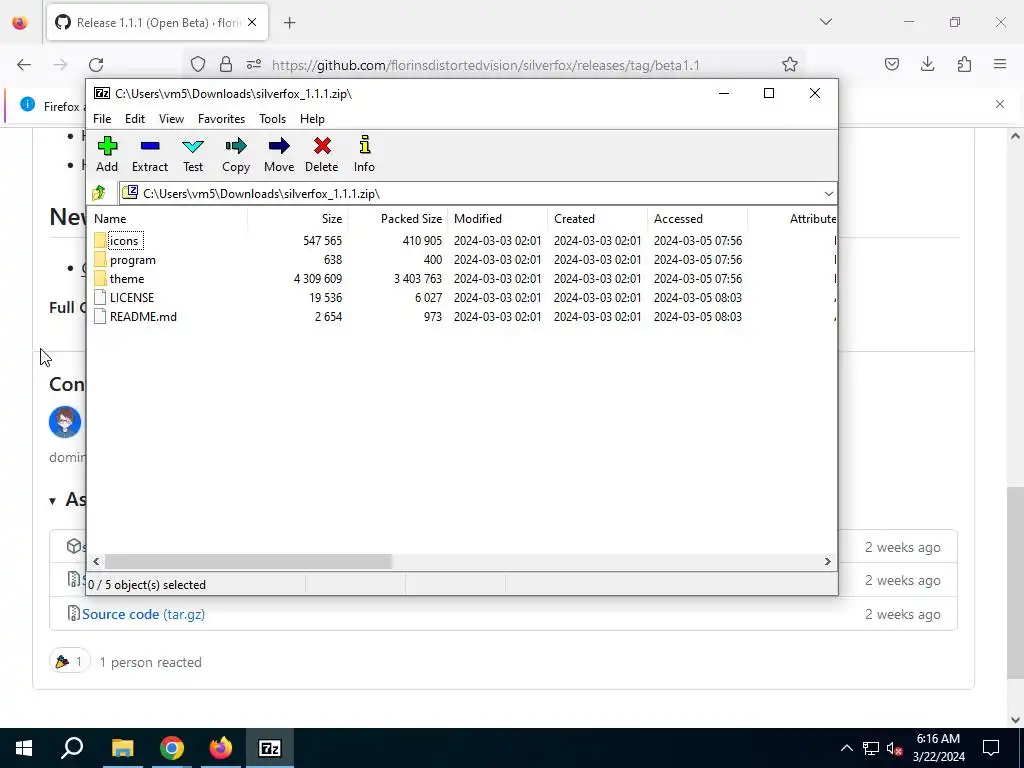The height and width of the screenshot is (768, 1024).
Task: Click the contributor avatar image
Action: click(65, 422)
